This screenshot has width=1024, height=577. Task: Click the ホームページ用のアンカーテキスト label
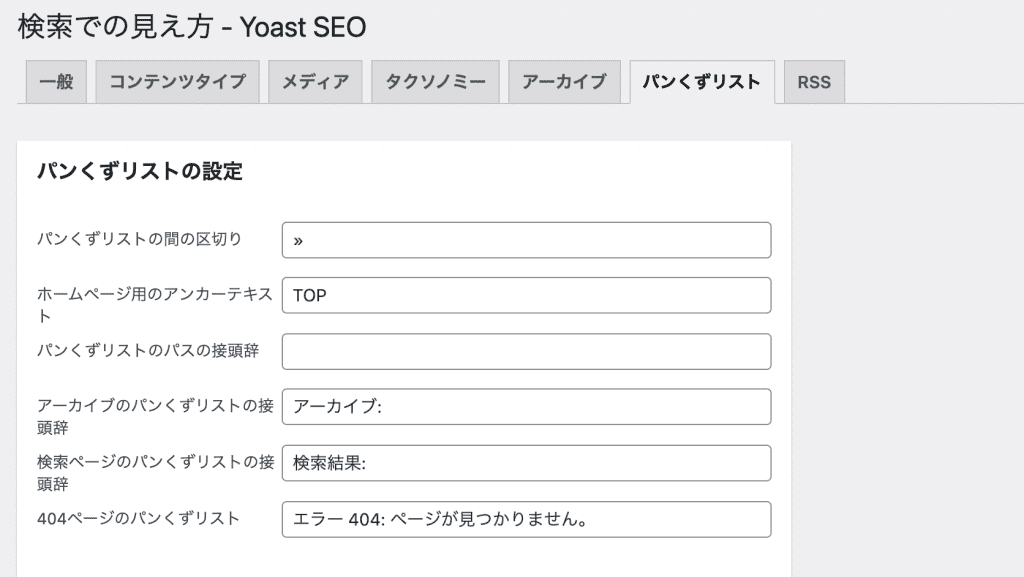[155, 305]
